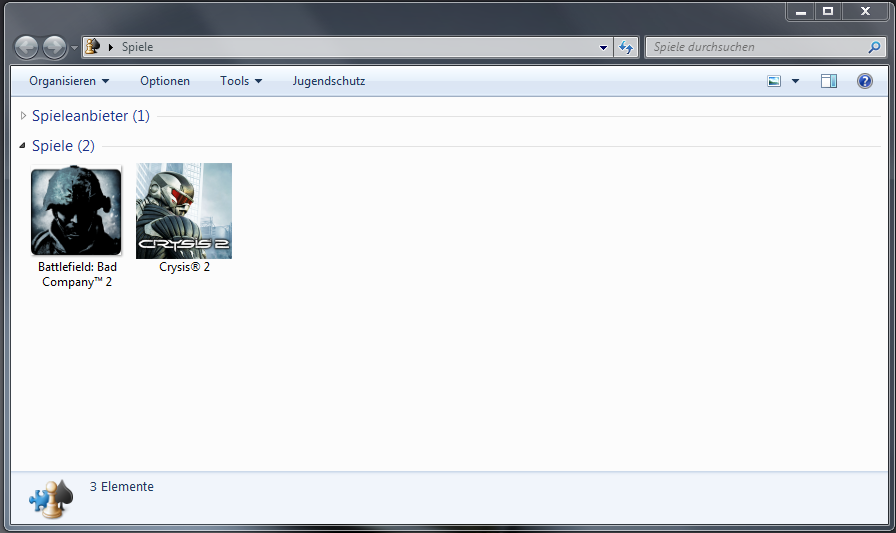Close the Spiele window
This screenshot has height=533, width=896.
point(865,11)
